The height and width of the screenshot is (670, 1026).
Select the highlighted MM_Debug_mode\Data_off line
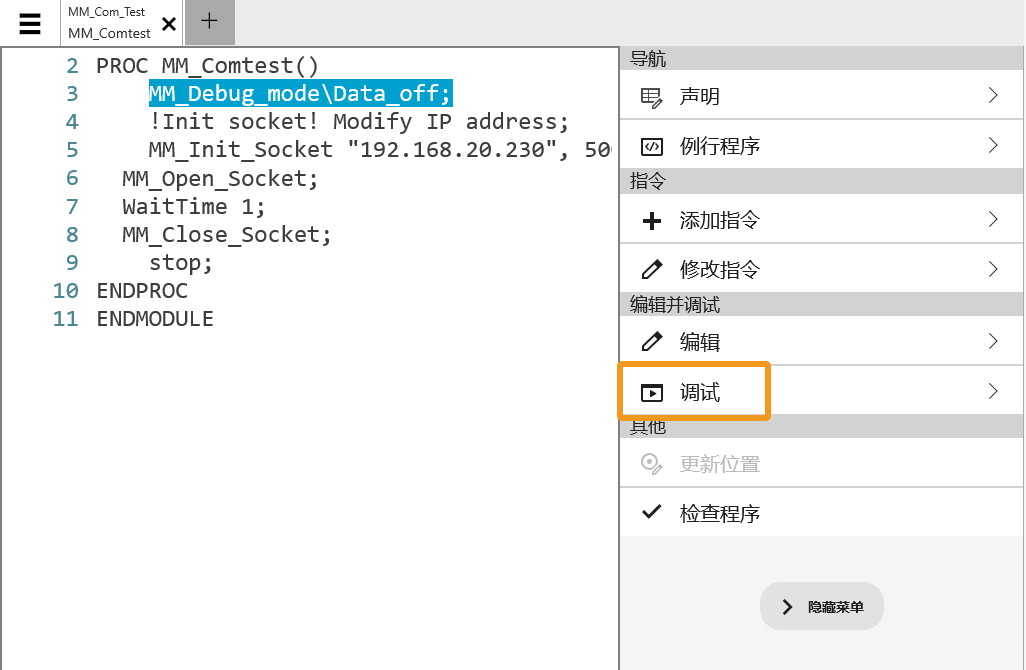click(300, 94)
